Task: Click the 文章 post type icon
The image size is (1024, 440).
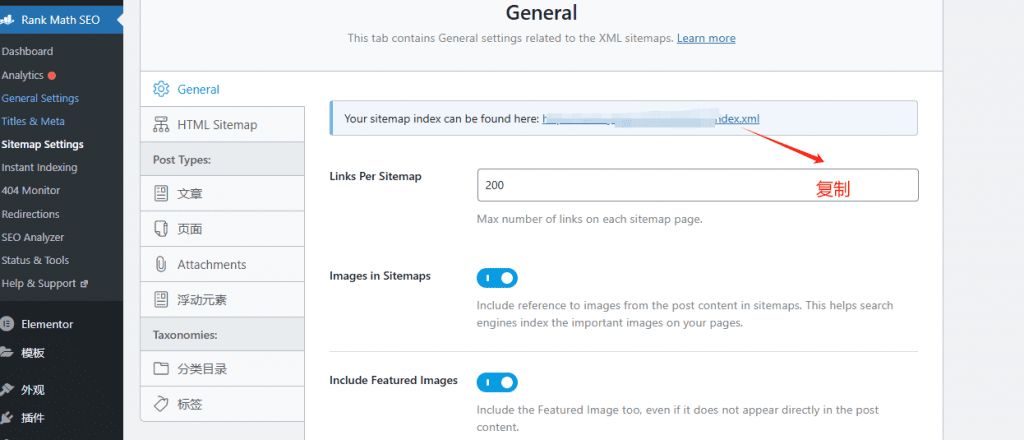Action: point(161,193)
